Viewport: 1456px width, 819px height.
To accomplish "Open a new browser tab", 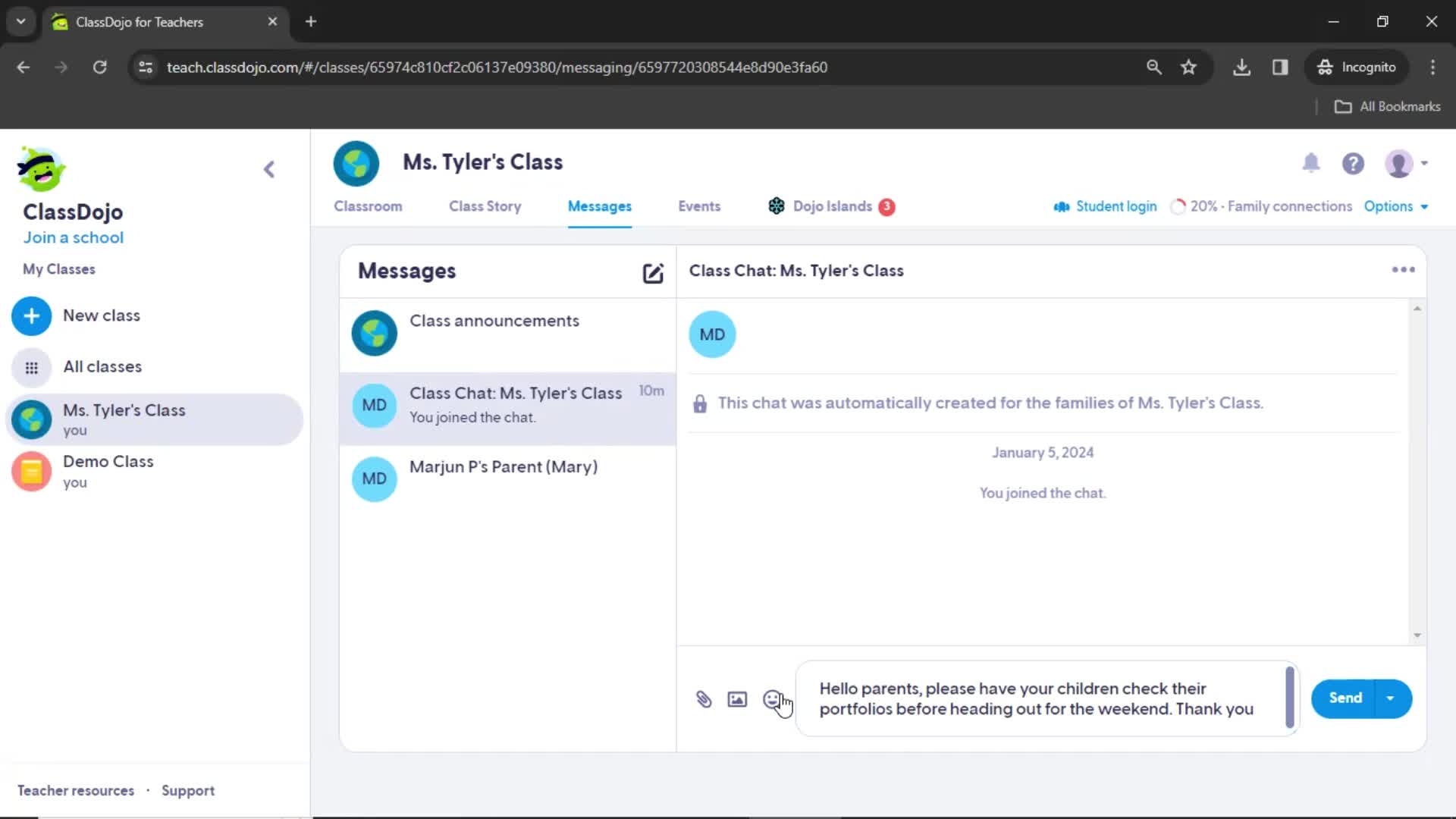I will click(x=311, y=22).
